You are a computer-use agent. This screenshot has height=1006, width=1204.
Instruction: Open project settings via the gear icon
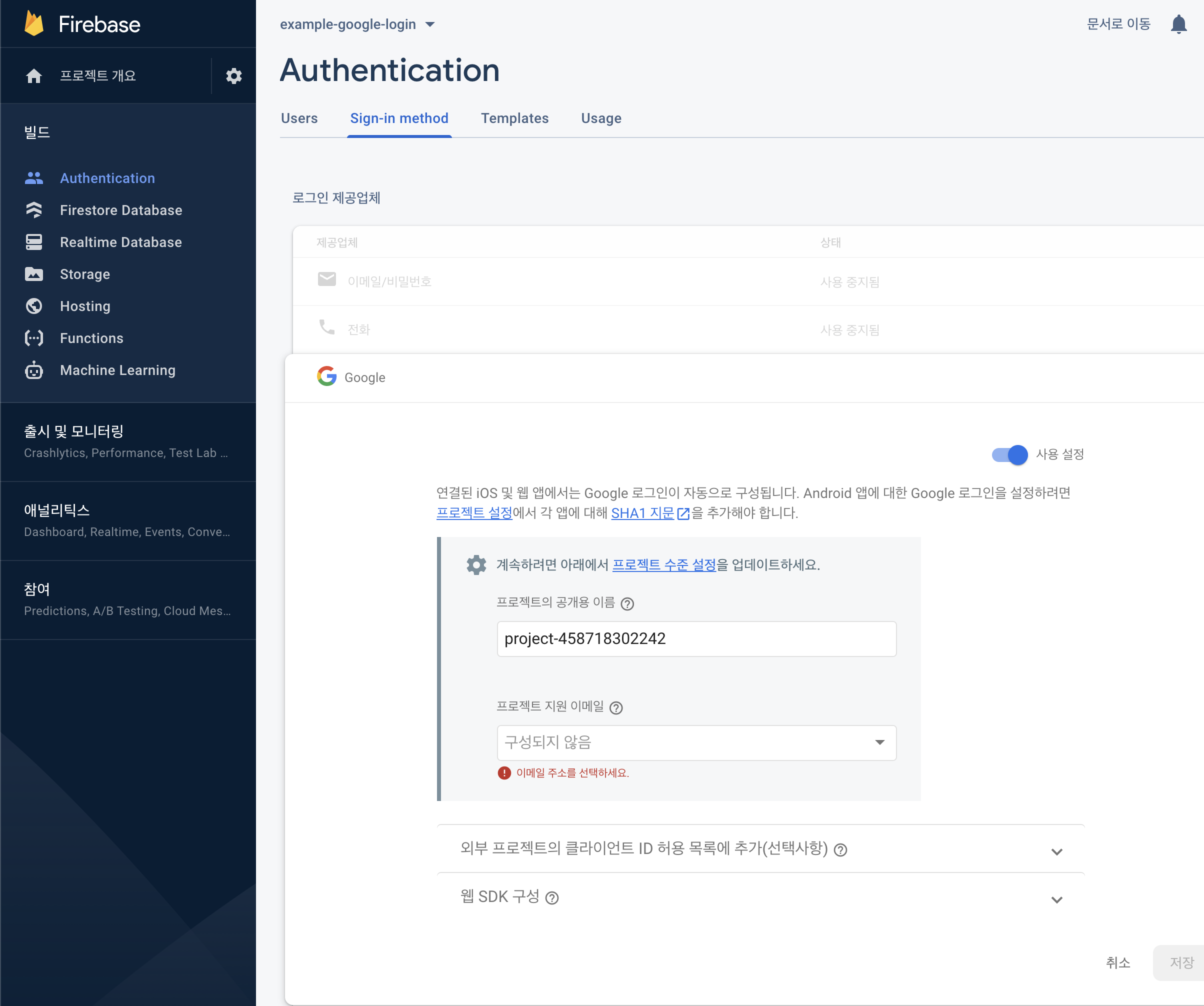click(233, 75)
